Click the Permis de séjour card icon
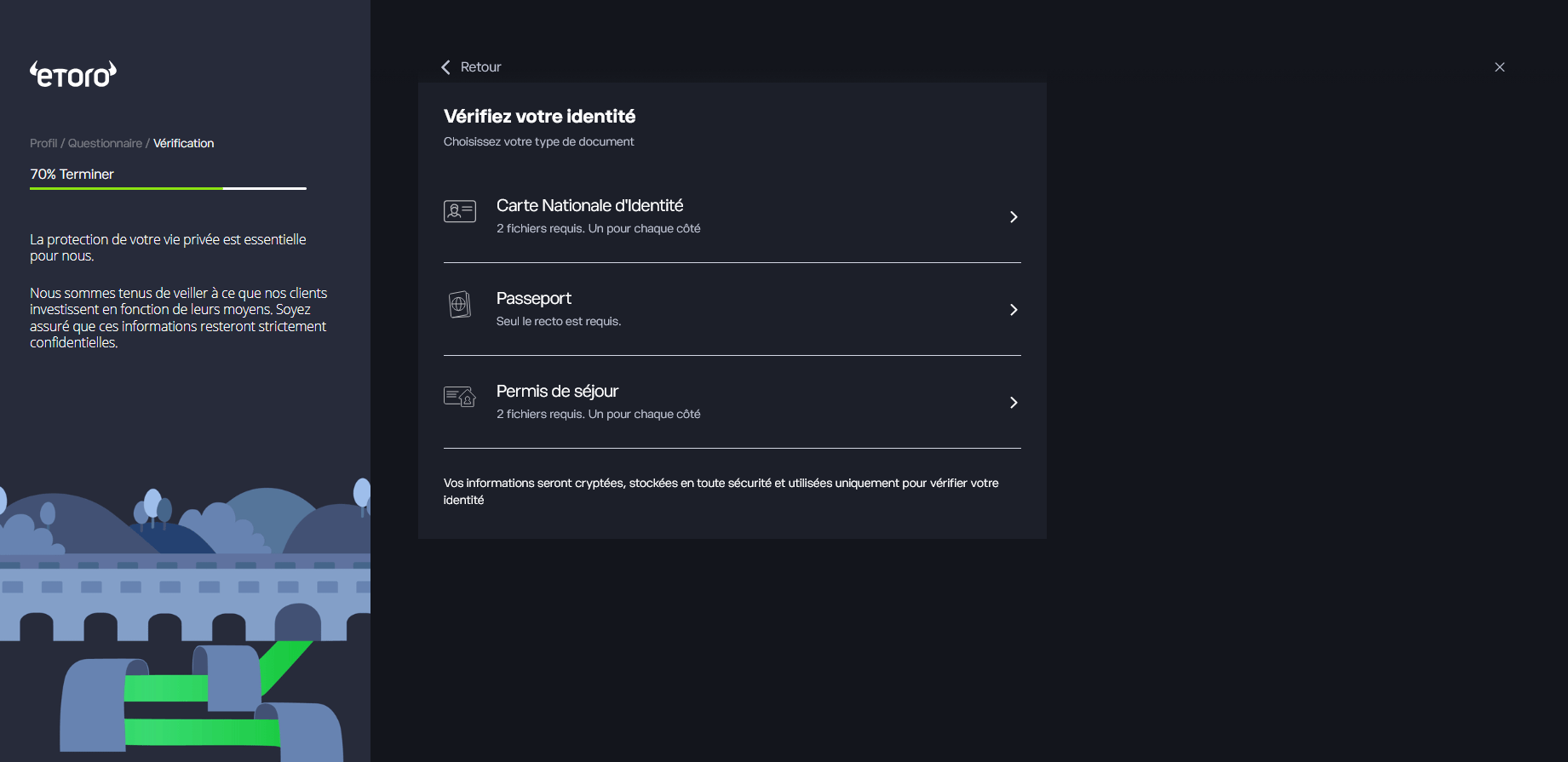The height and width of the screenshot is (762, 1568). tap(460, 397)
